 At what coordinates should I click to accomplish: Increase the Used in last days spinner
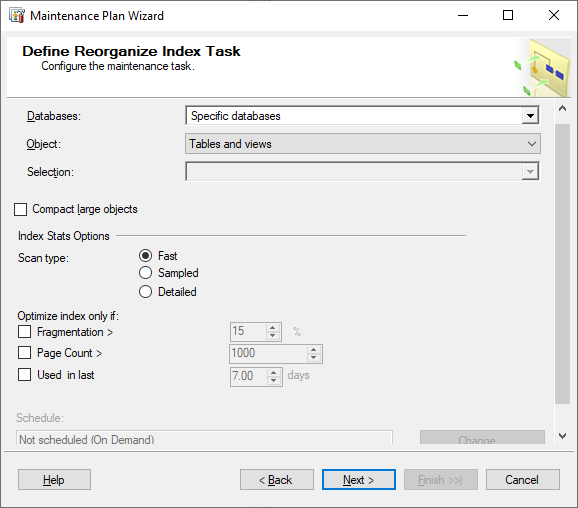[274, 372]
